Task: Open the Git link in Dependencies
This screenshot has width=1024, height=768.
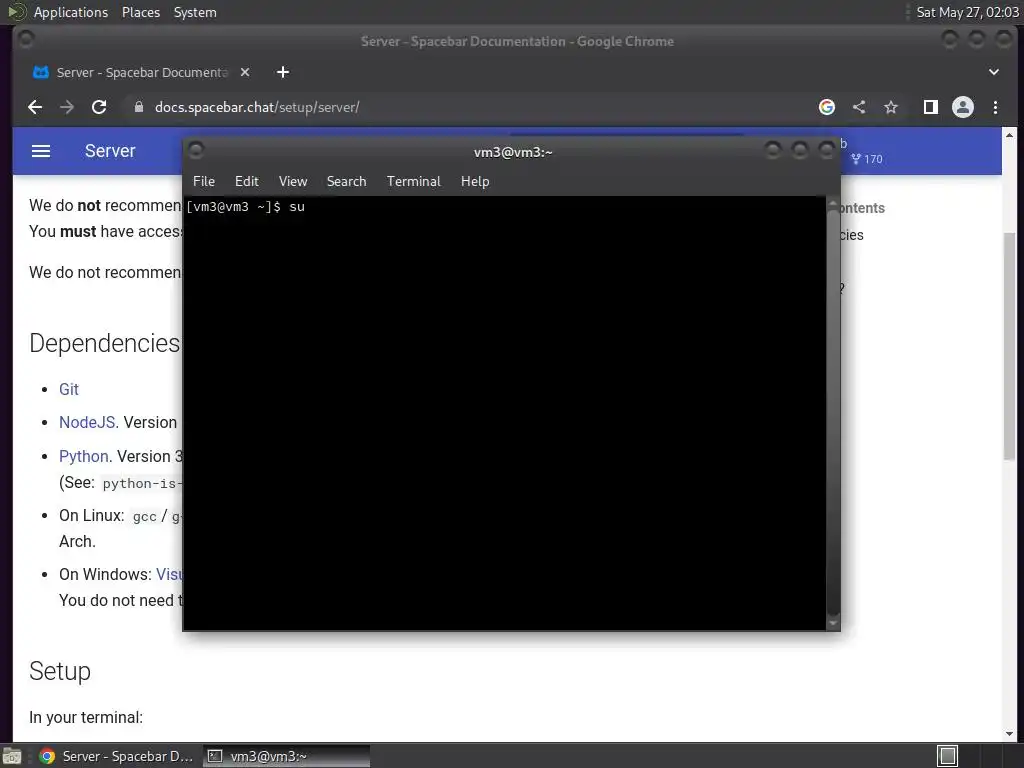Action: tap(69, 389)
